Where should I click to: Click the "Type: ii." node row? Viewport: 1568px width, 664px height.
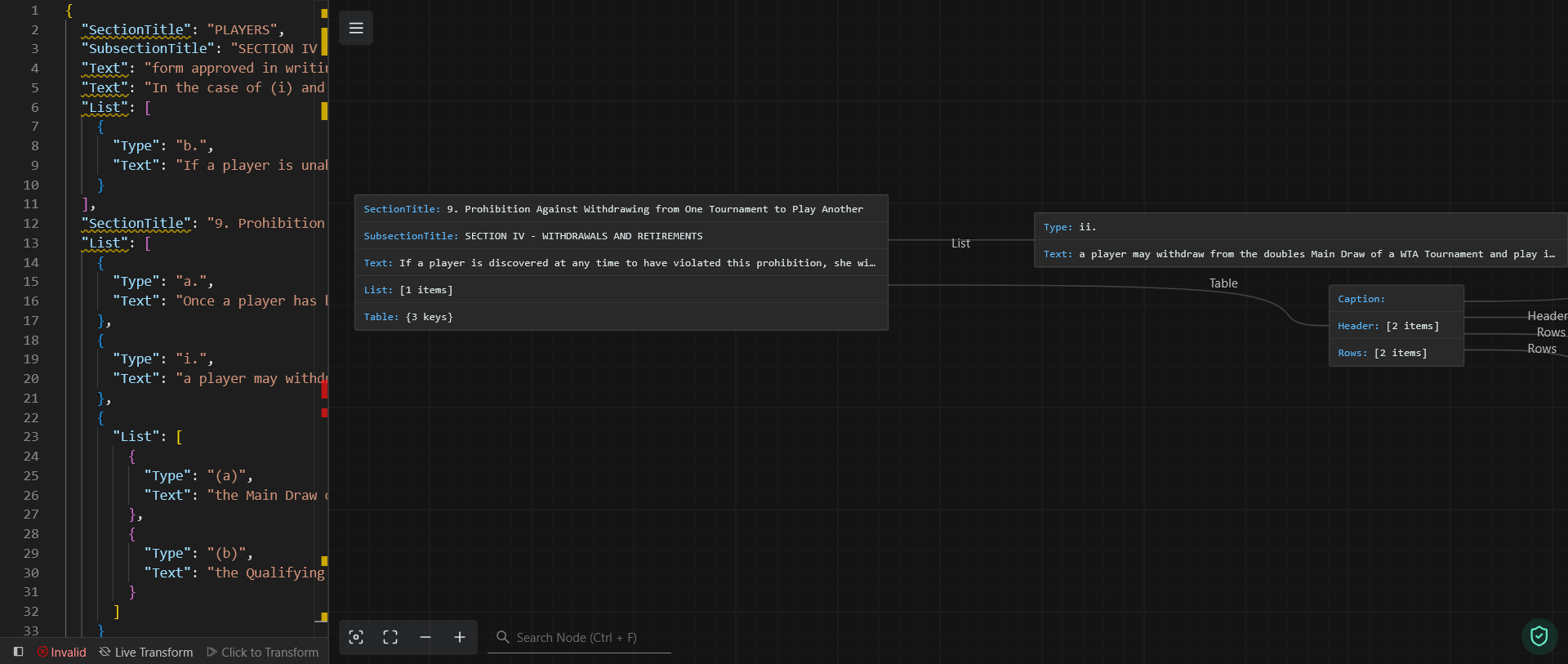click(x=1298, y=227)
